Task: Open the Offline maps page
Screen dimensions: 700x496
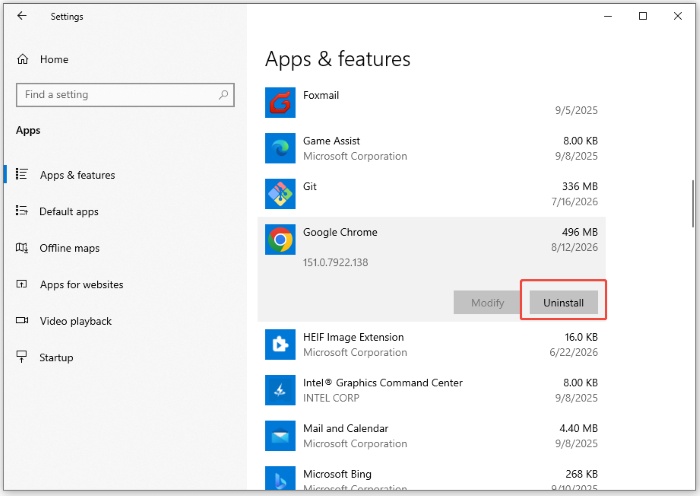Action: coord(70,248)
